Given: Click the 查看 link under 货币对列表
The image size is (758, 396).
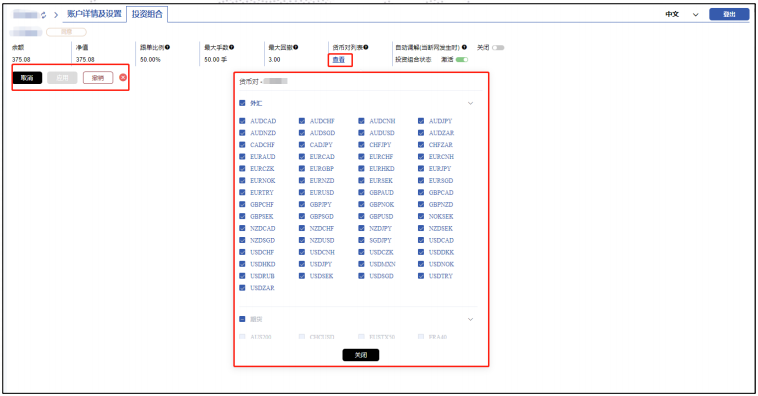Looking at the screenshot, I should (x=339, y=59).
